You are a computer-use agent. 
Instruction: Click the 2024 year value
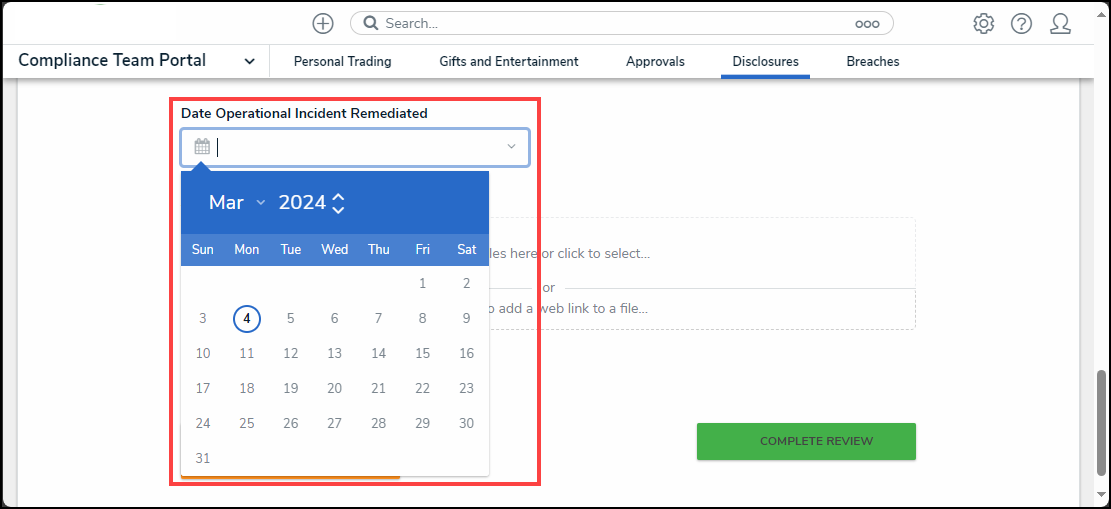tap(302, 203)
